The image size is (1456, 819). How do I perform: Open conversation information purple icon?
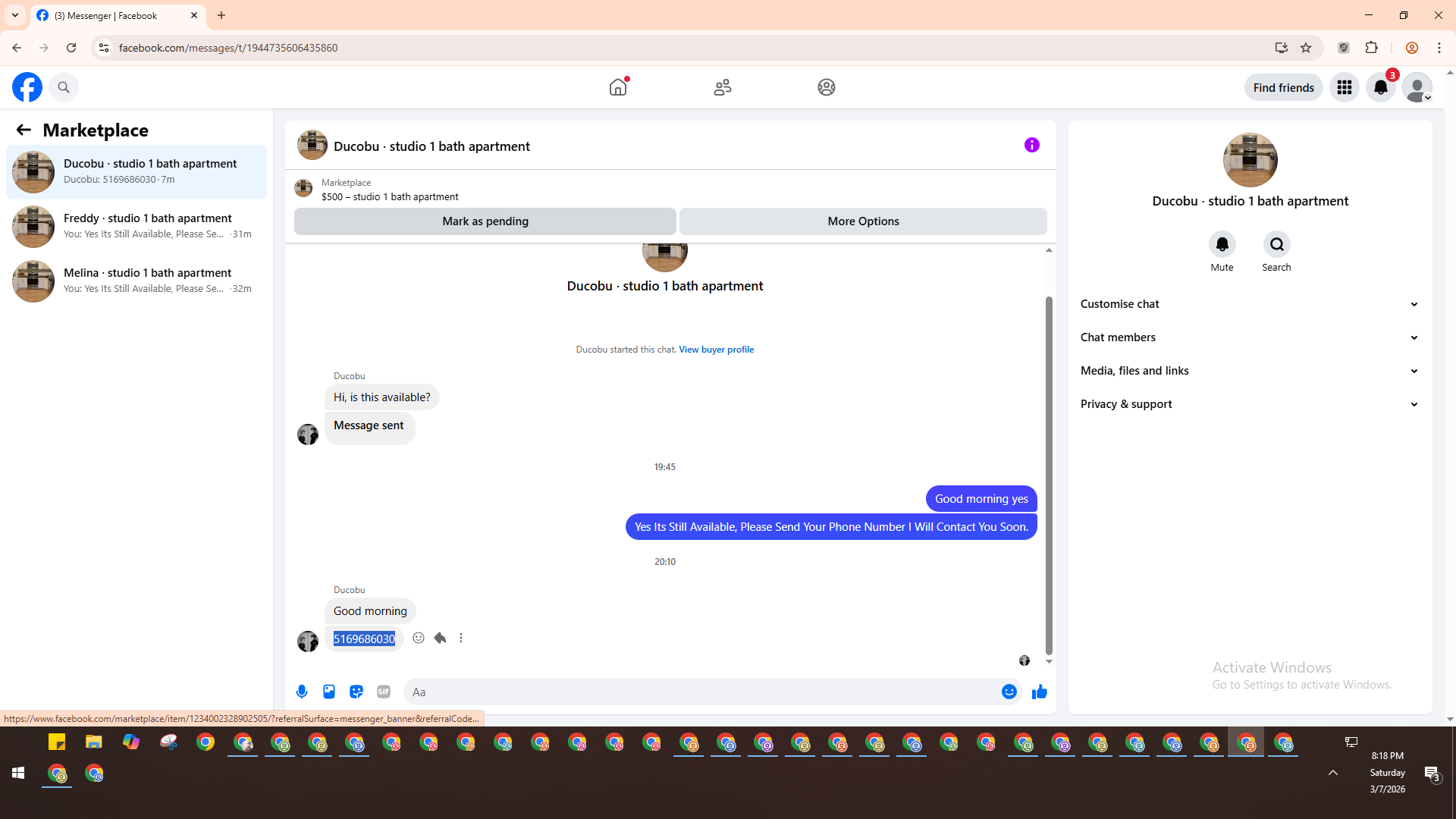[1032, 145]
